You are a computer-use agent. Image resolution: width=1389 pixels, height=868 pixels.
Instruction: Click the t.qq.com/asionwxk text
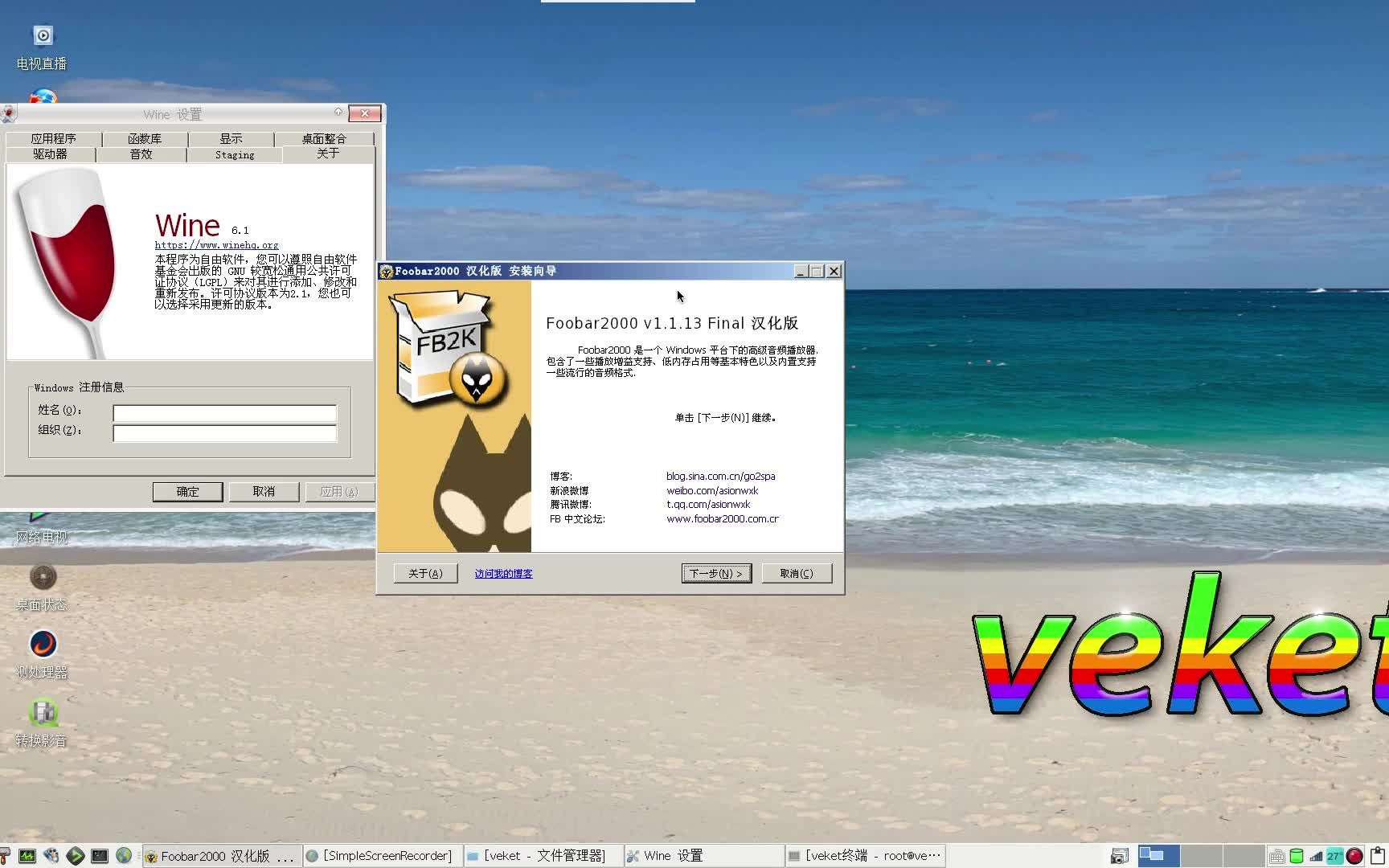708,505
